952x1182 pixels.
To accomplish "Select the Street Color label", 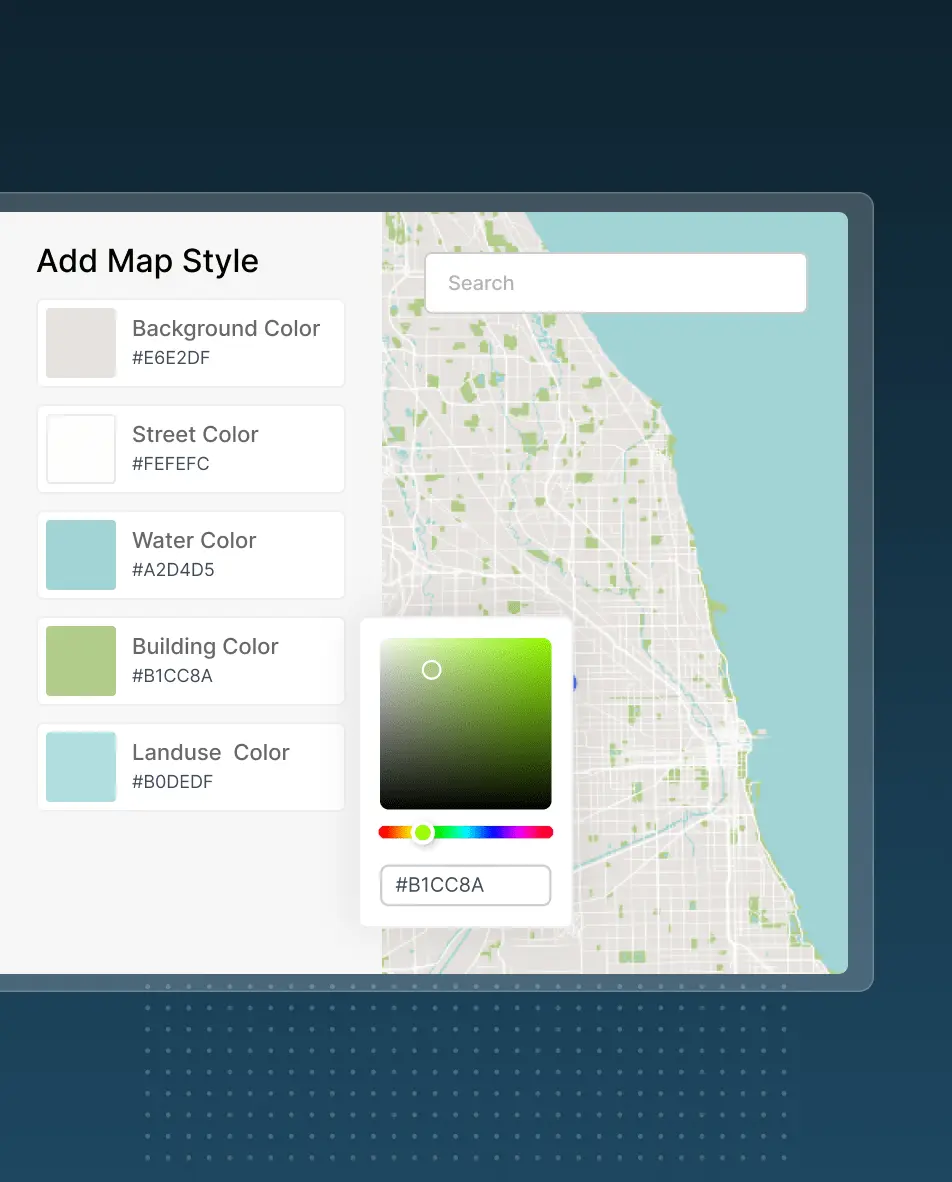I will coord(195,434).
